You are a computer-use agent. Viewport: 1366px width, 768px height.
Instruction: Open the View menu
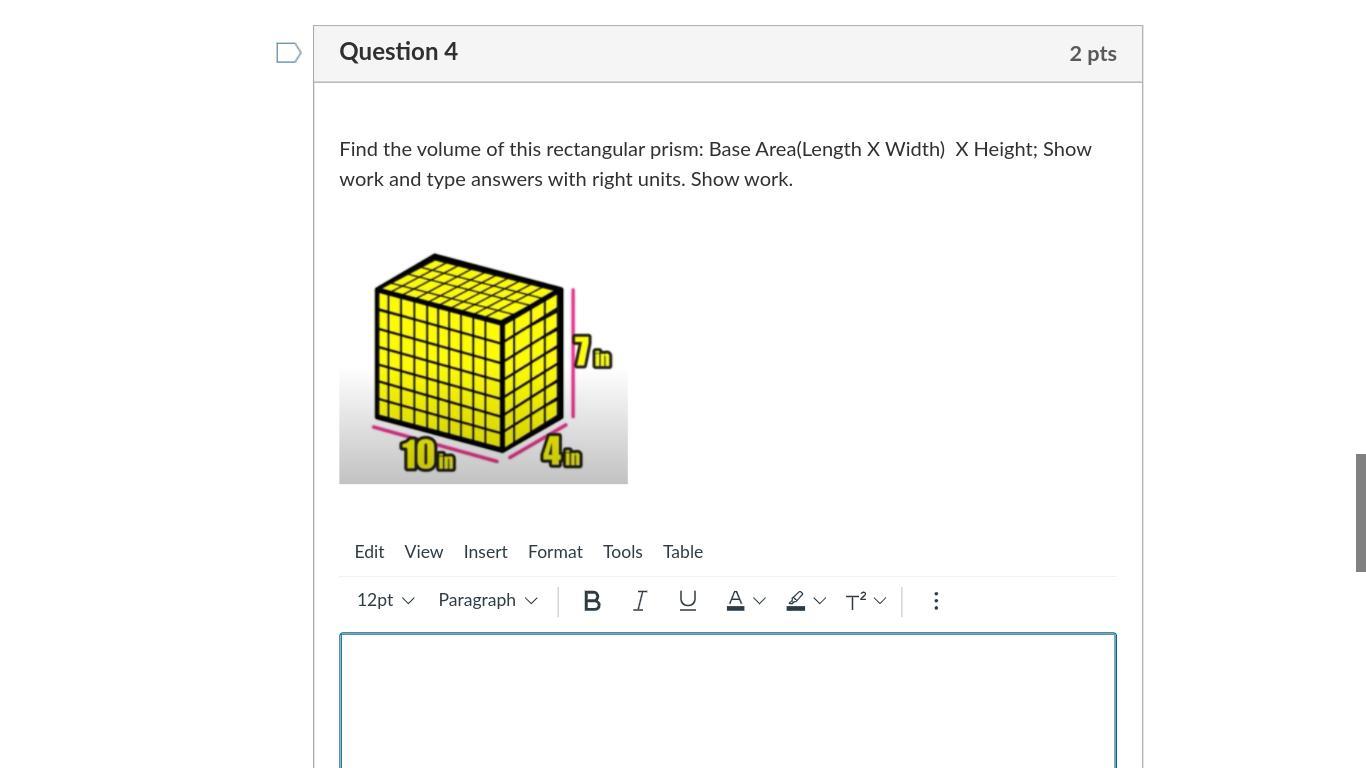[x=424, y=552]
